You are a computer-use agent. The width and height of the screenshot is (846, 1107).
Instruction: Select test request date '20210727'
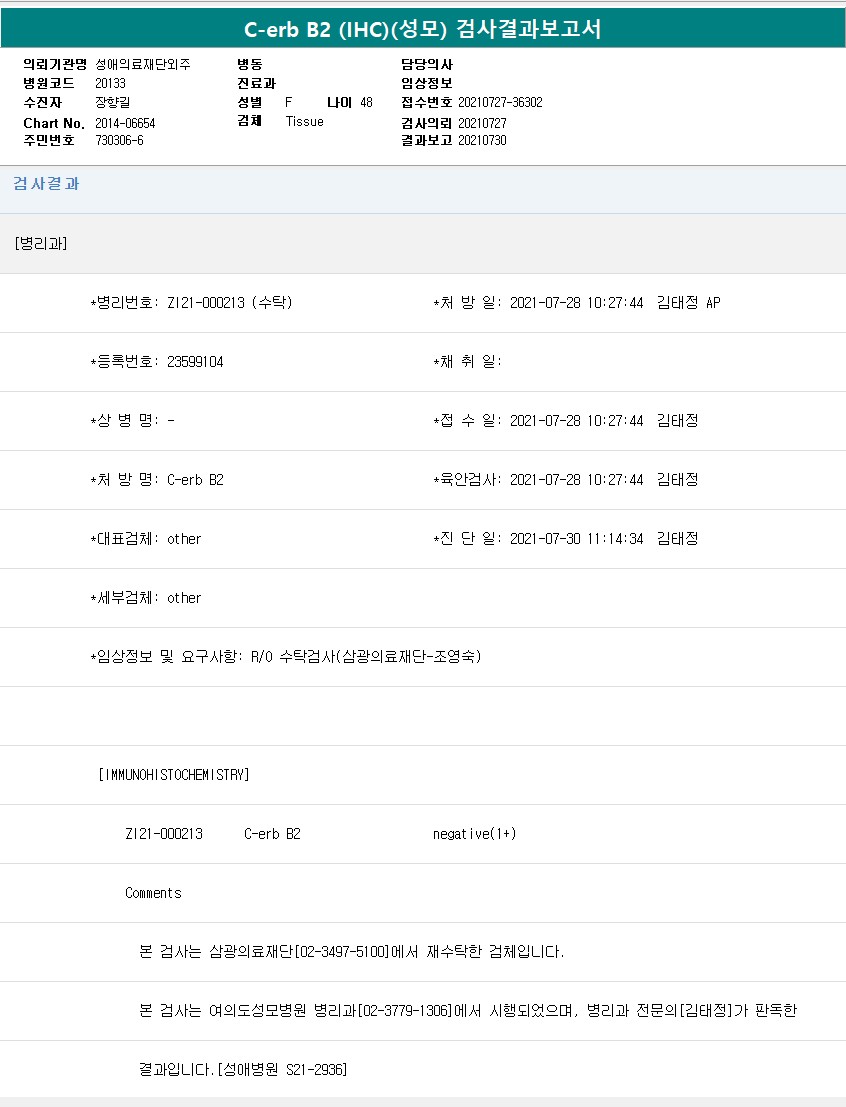pyautogui.click(x=482, y=124)
